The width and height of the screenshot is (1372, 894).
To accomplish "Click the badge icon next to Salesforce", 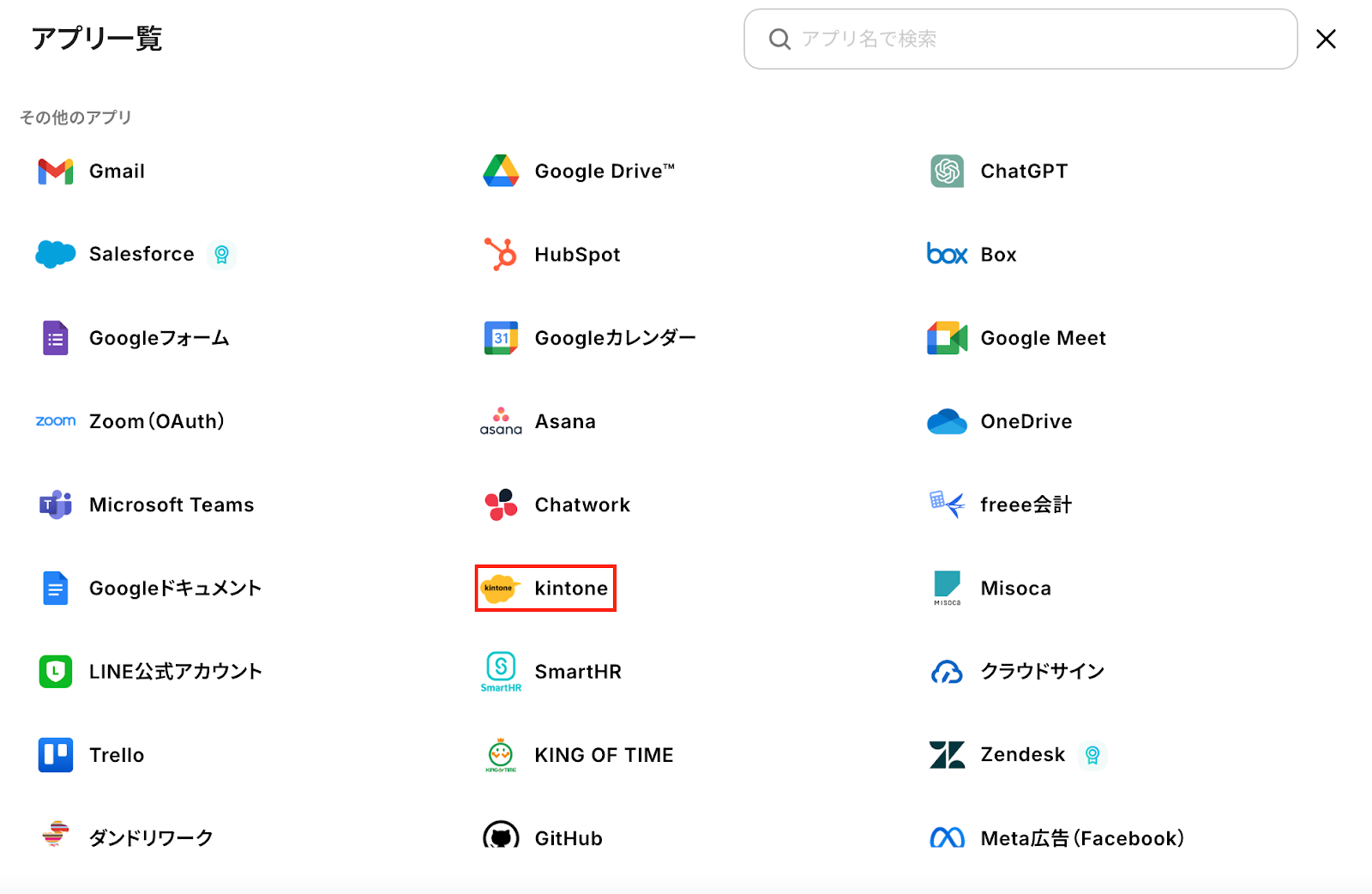I will click(x=221, y=255).
